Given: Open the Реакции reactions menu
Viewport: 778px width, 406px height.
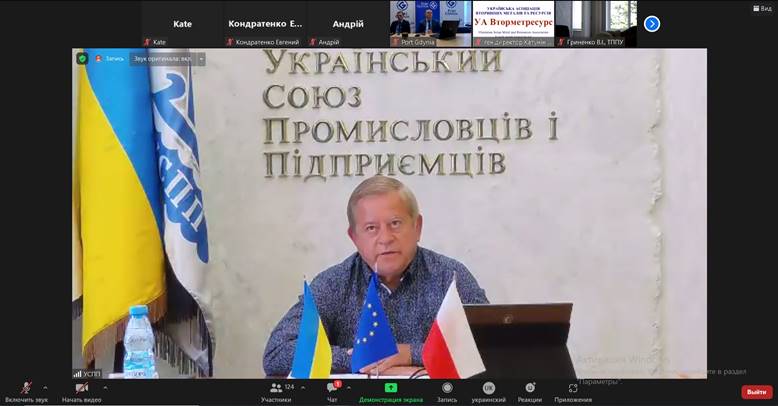Looking at the screenshot, I should click(x=530, y=388).
